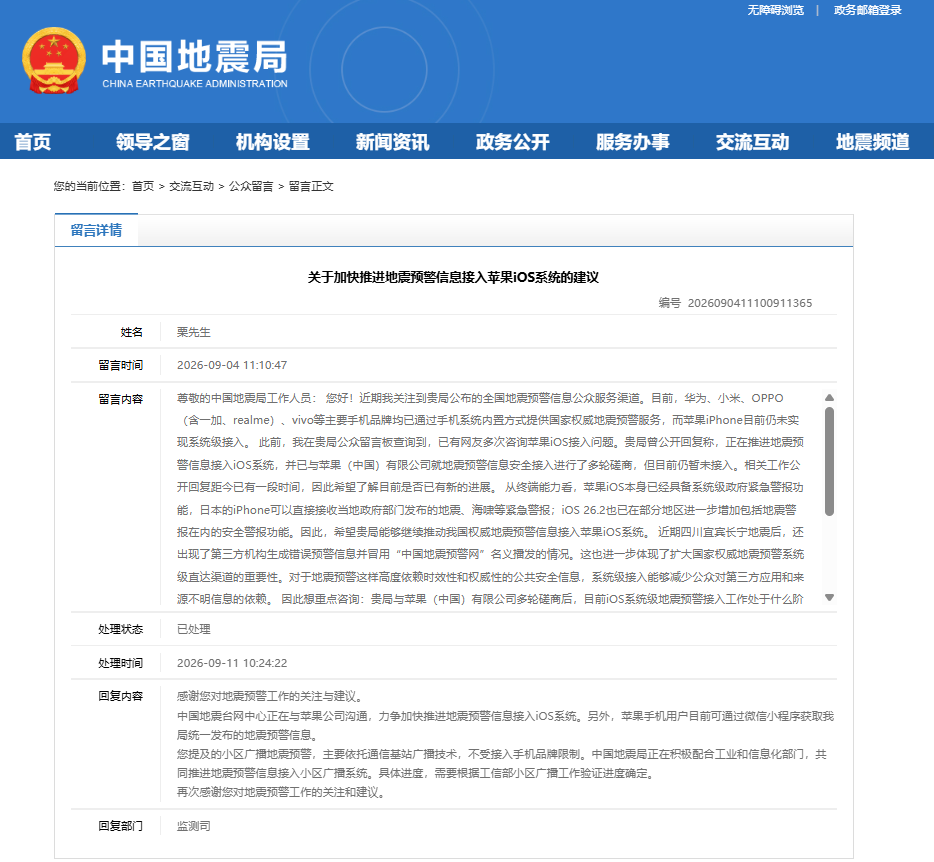Click the 留言内容 row label

[120, 399]
